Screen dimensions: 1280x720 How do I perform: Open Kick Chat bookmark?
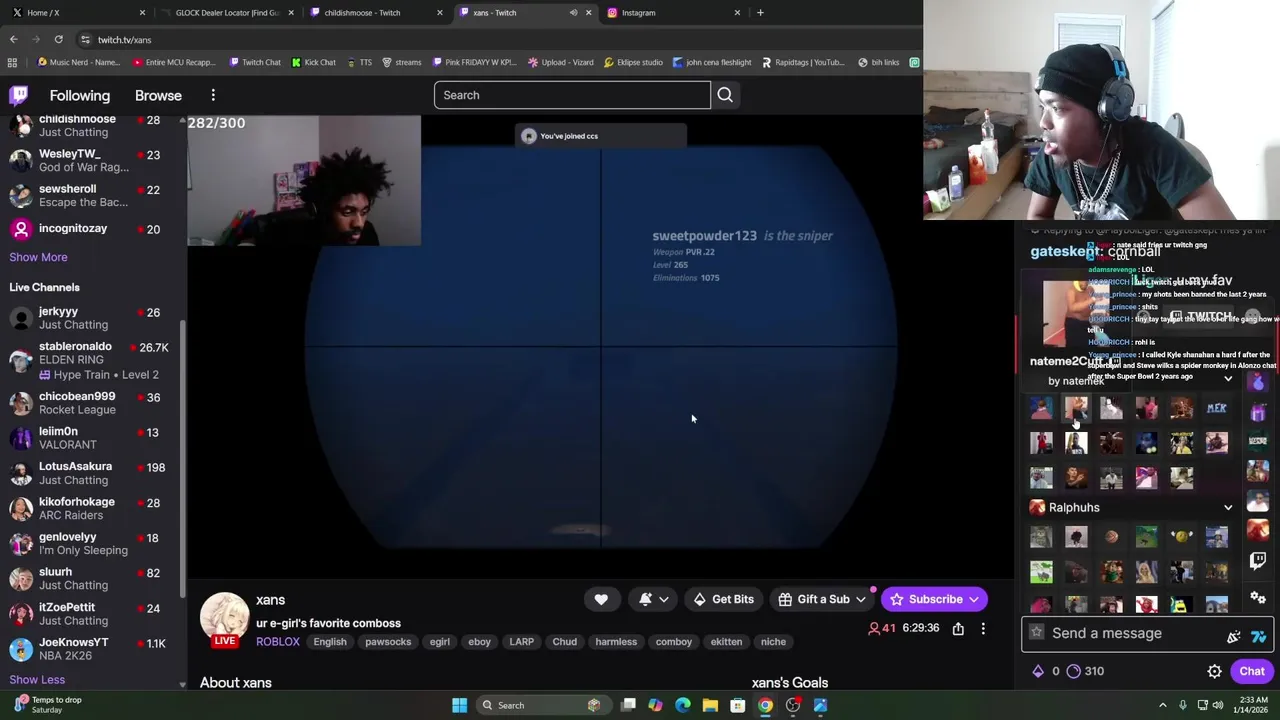tap(313, 62)
